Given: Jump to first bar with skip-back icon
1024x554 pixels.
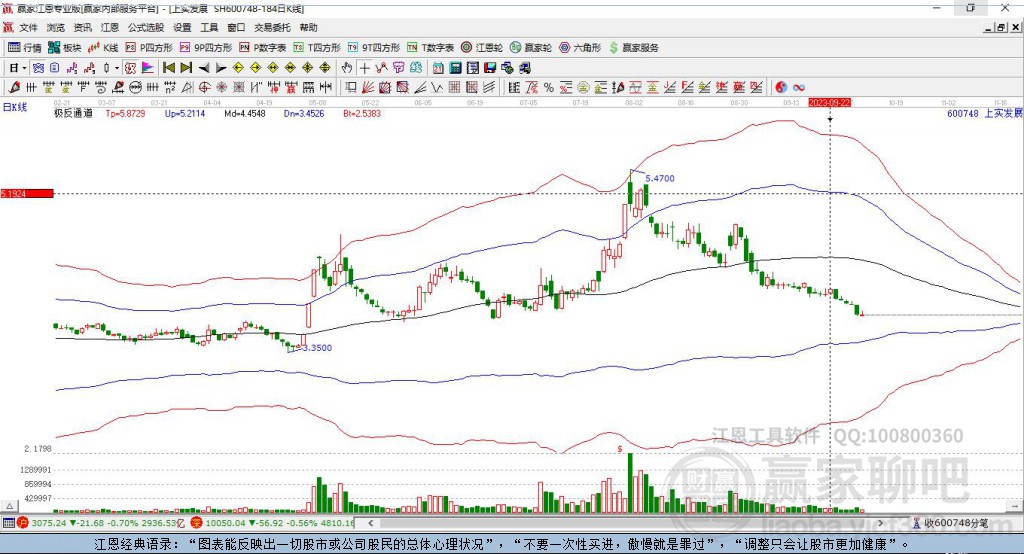Looking at the screenshot, I should pos(168,68).
